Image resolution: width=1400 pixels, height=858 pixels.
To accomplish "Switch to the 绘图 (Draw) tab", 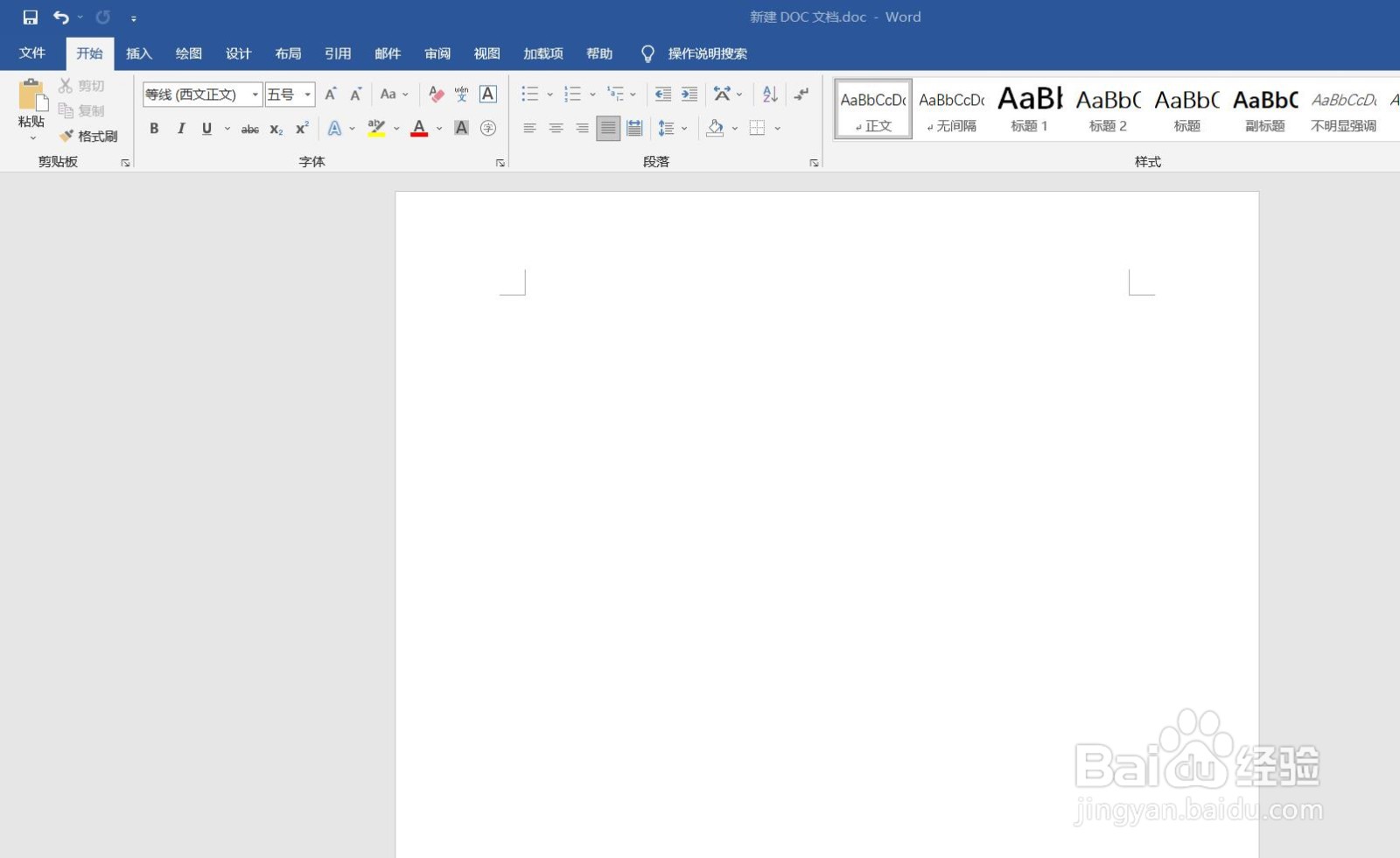I will point(189,53).
